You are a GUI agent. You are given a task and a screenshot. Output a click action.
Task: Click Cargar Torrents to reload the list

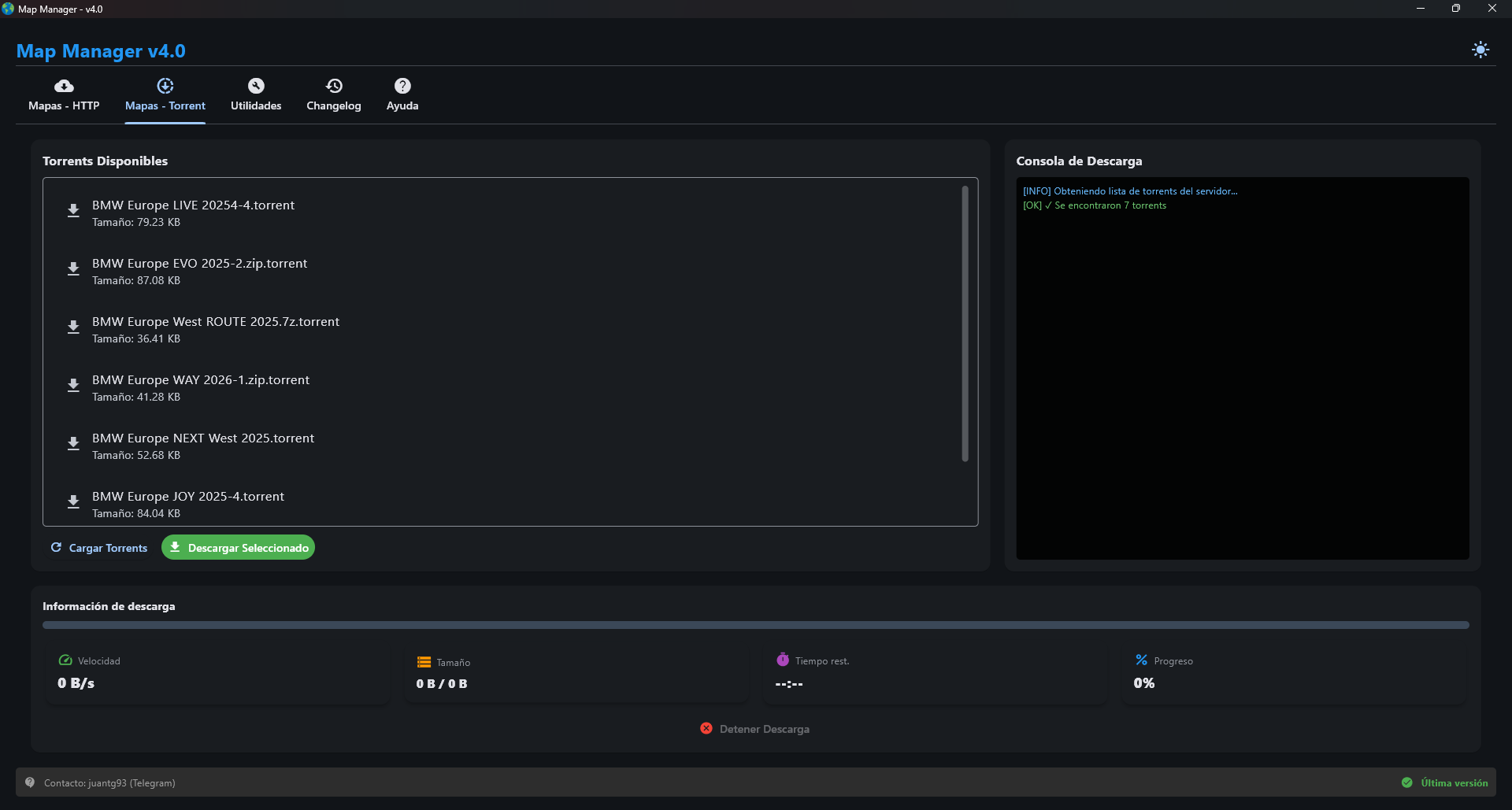click(x=107, y=547)
